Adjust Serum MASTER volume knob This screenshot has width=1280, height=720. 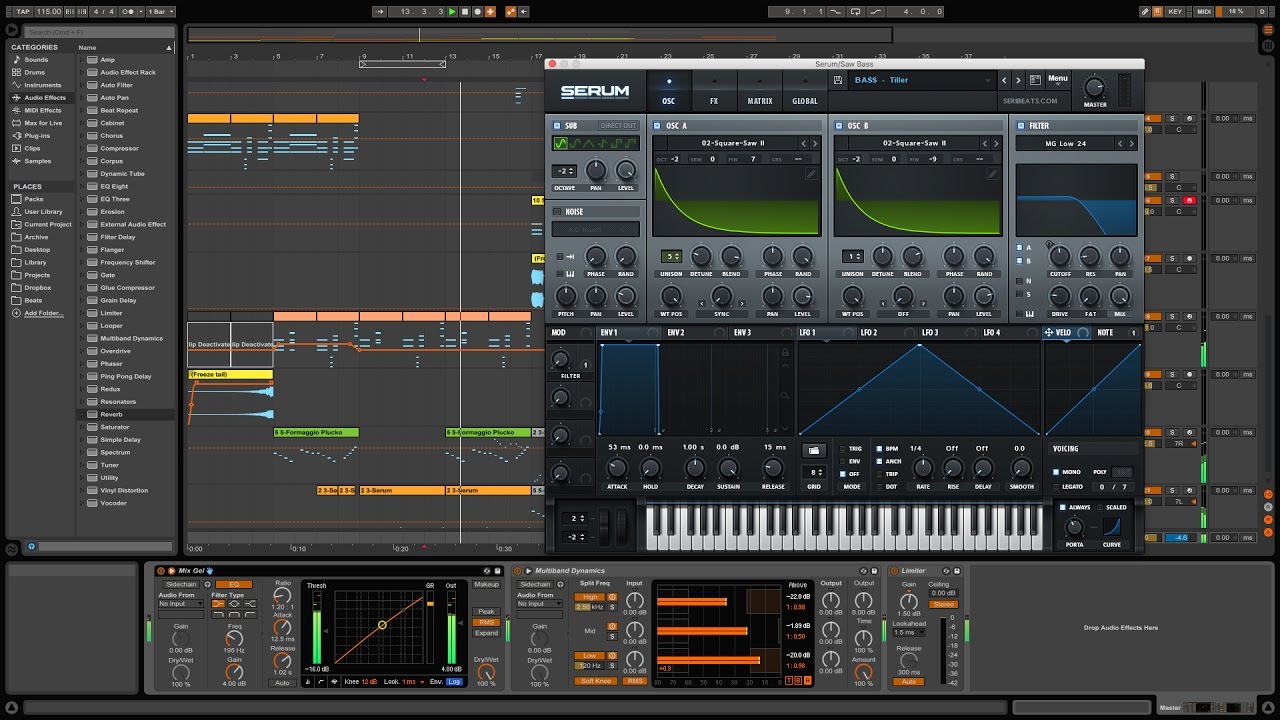[1095, 87]
